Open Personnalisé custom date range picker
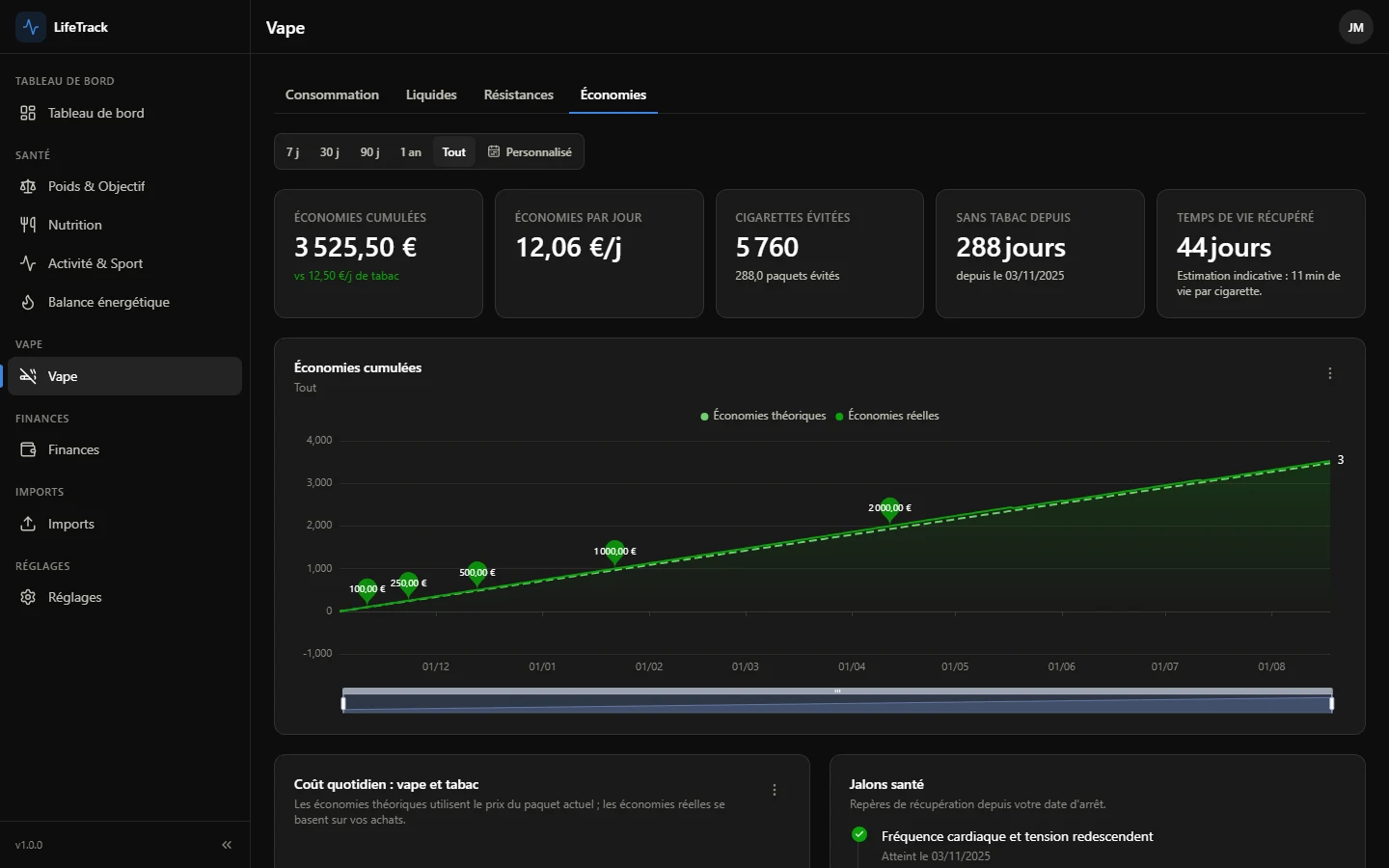This screenshot has width=1389, height=868. coord(530,151)
